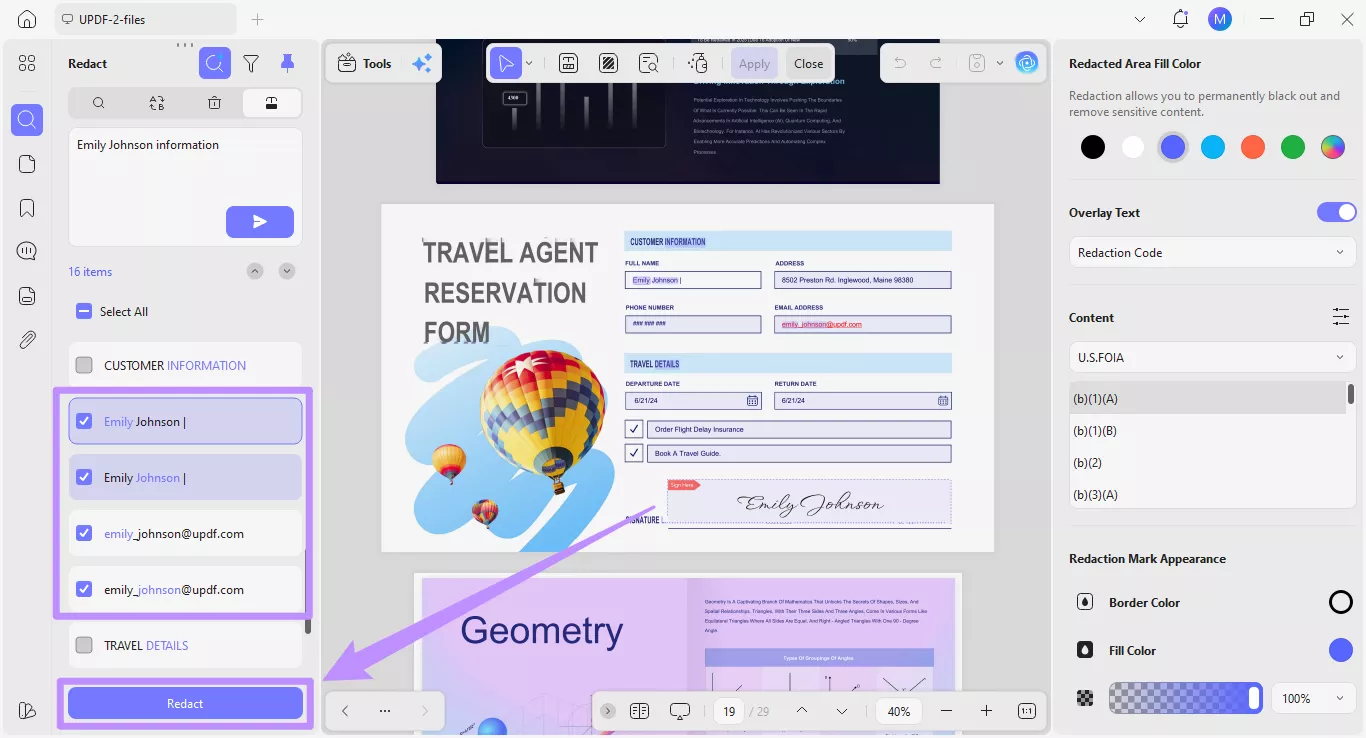Select the cursor arrow tool
Screen dimensions: 1366x738
coord(506,63)
